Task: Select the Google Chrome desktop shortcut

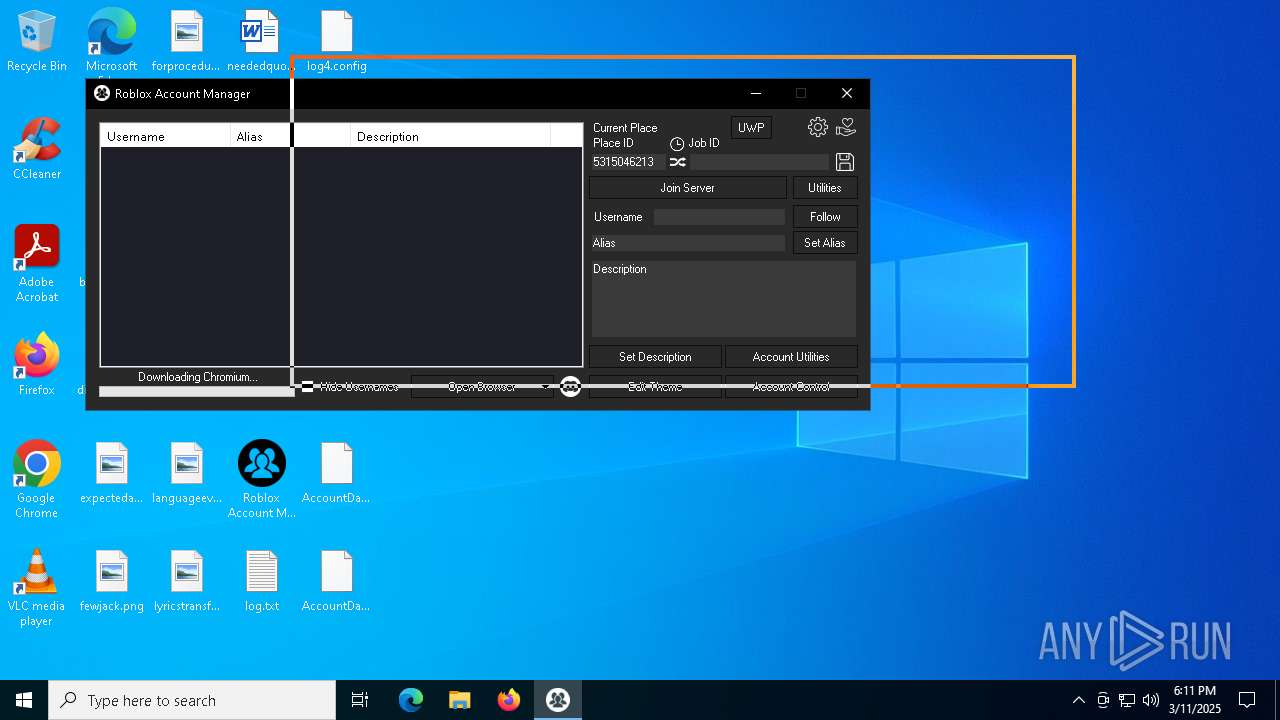Action: pos(37,480)
